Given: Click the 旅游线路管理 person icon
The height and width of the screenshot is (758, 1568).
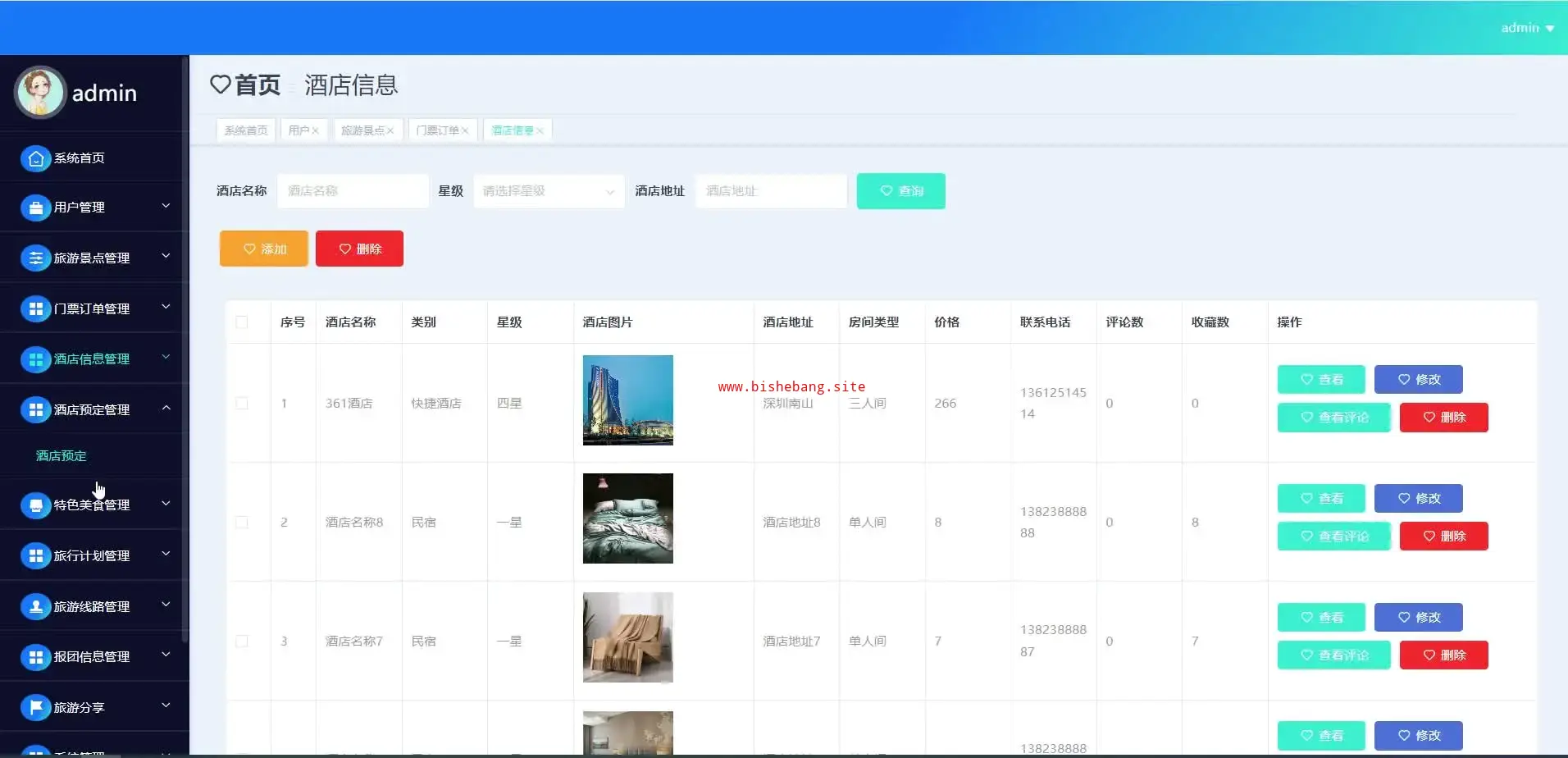Looking at the screenshot, I should [x=35, y=606].
